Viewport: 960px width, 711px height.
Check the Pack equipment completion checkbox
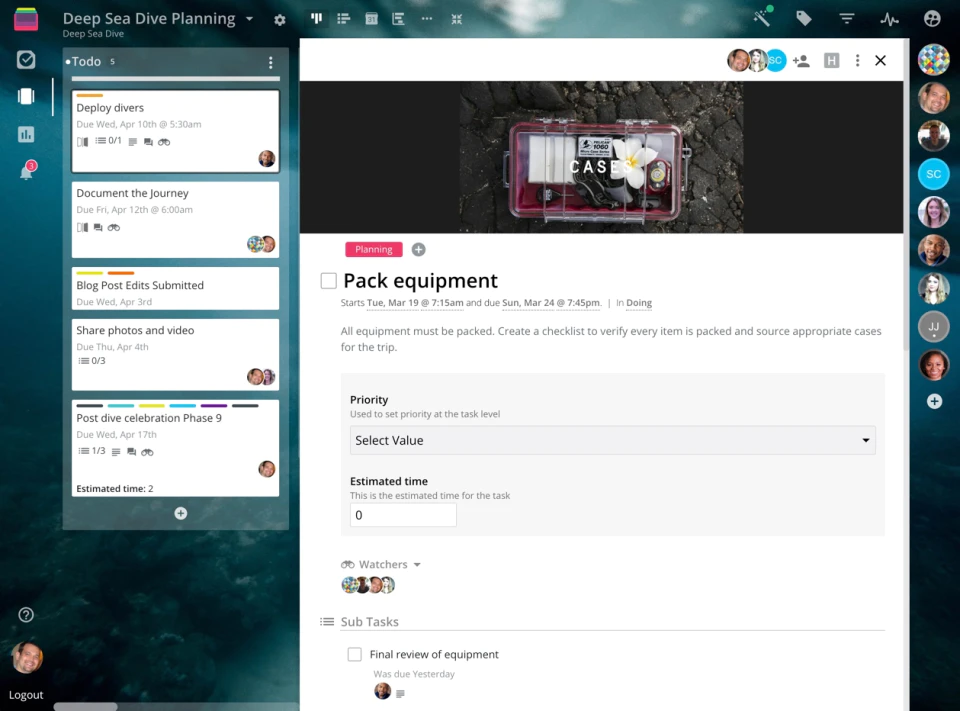(x=329, y=281)
